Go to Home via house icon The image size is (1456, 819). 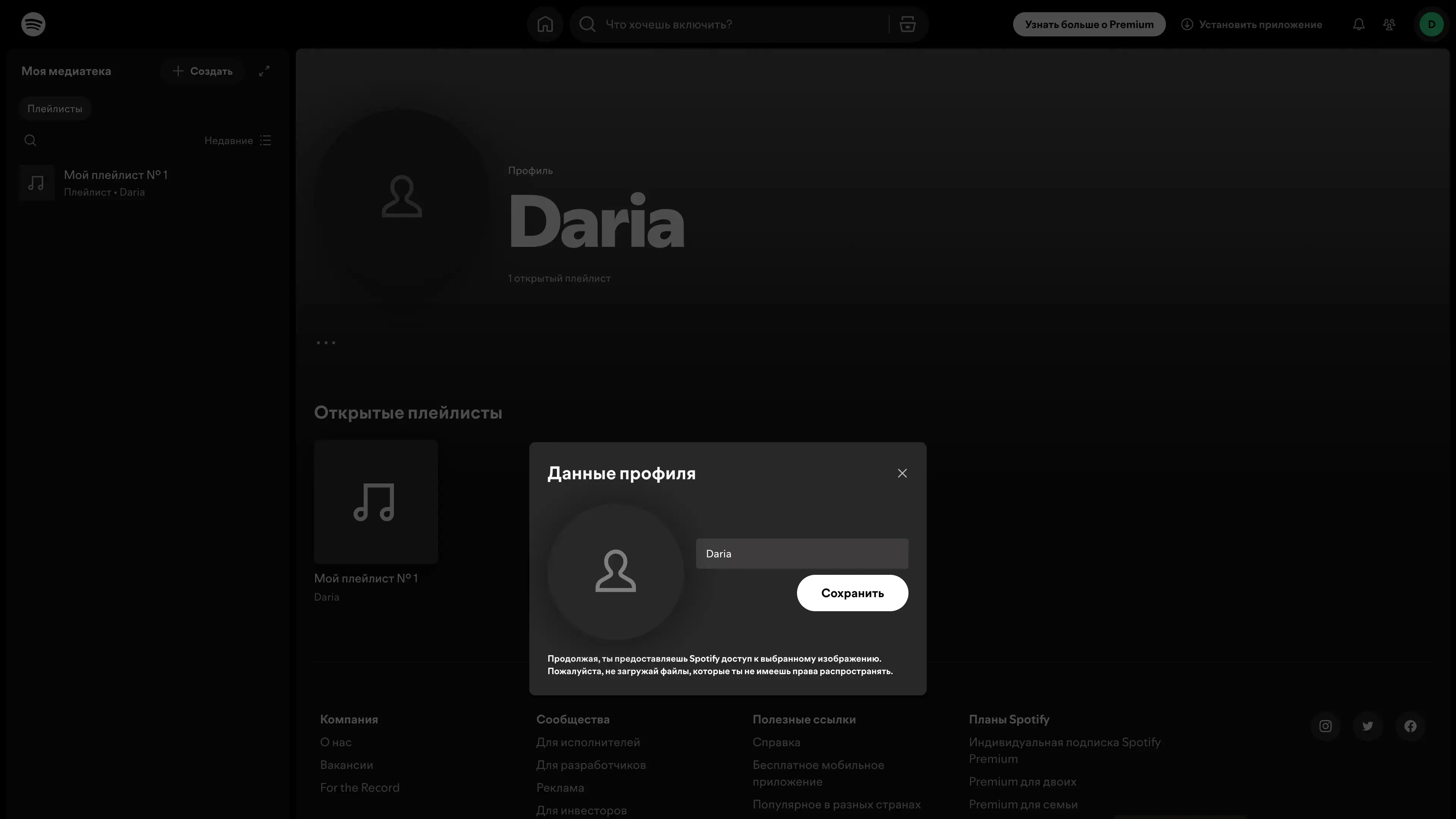point(545,24)
